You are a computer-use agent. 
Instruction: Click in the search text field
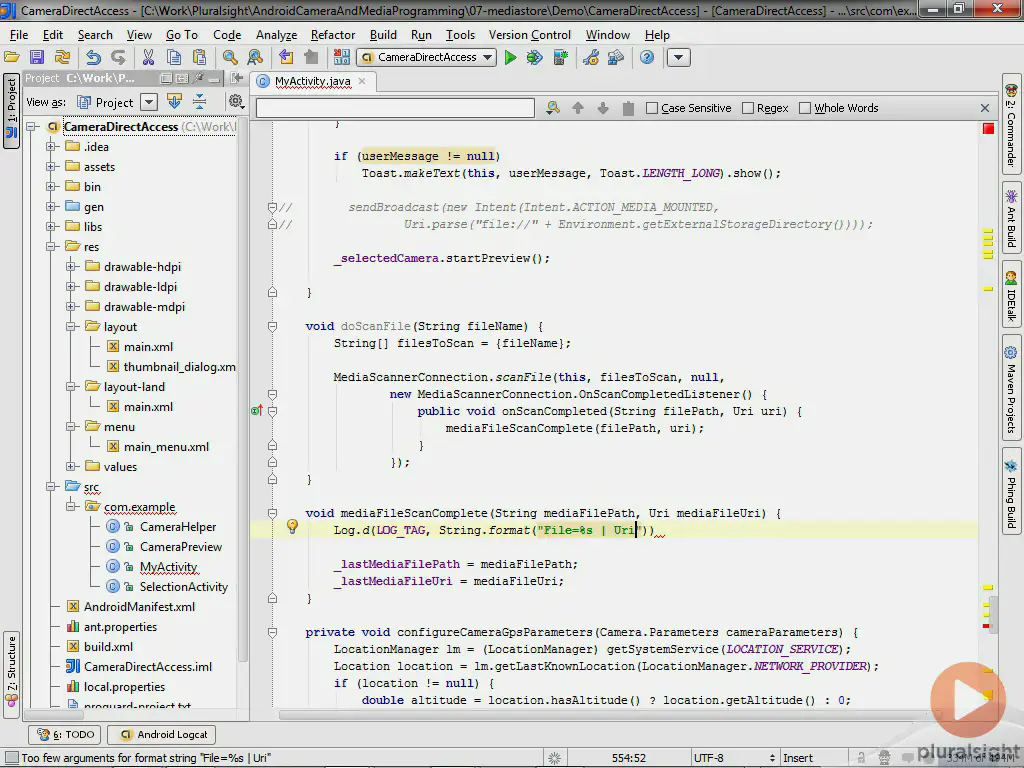395,108
